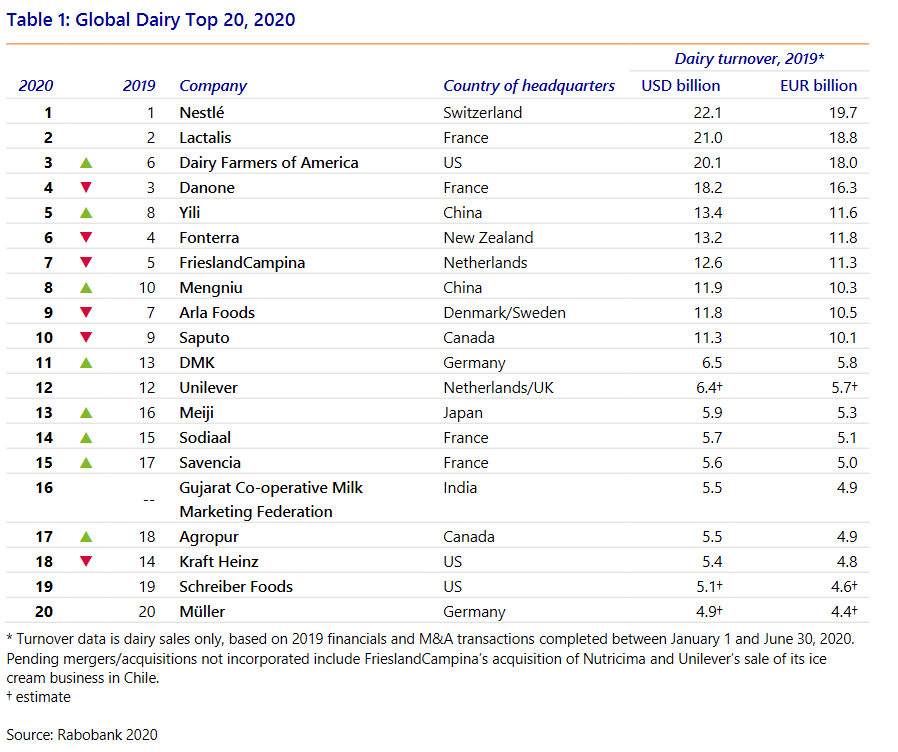Click the Nestlé company name
The height and width of the screenshot is (752, 898).
203,112
